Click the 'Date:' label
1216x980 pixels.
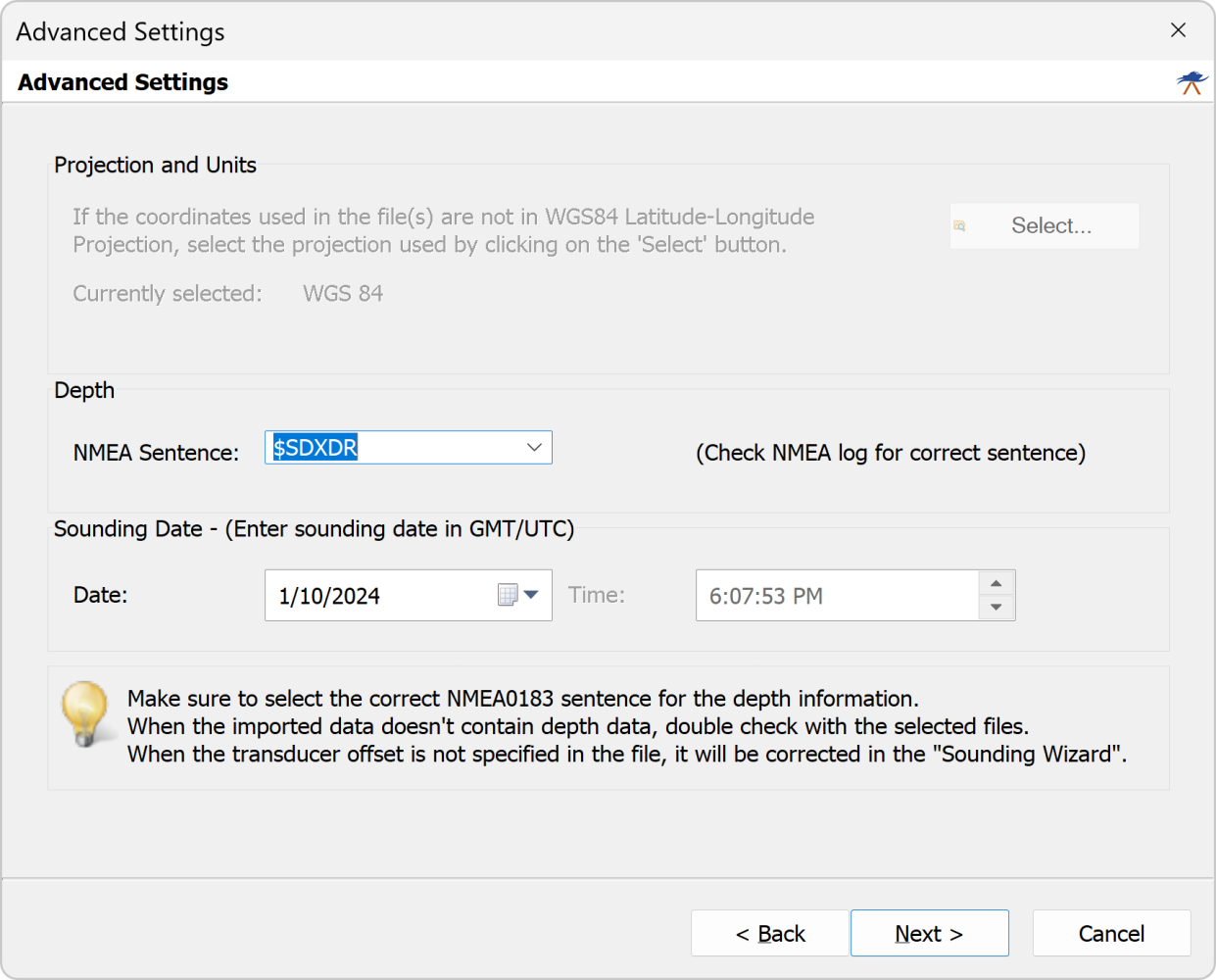point(101,595)
